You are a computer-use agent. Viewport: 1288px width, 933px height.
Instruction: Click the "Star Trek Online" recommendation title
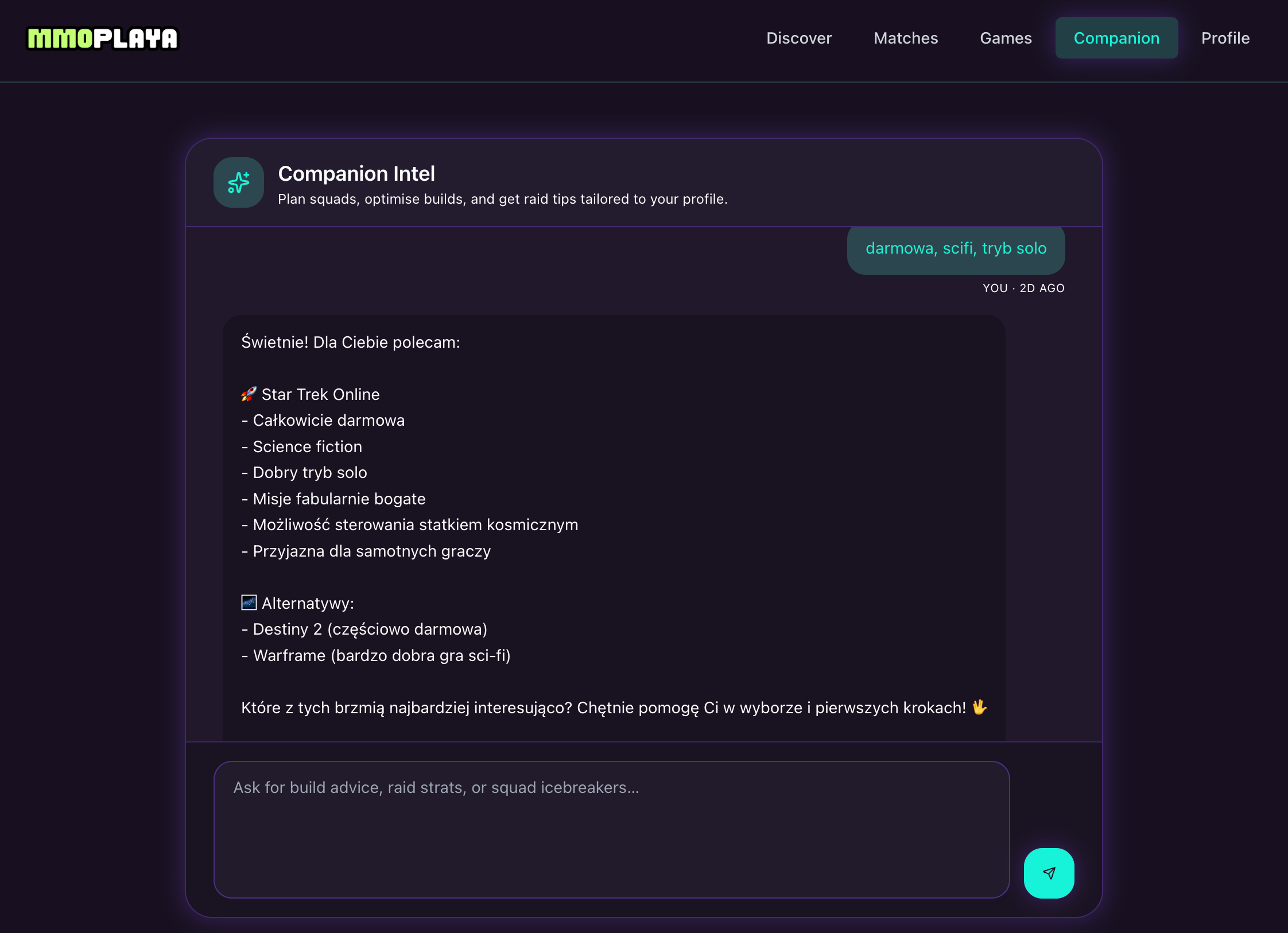320,394
